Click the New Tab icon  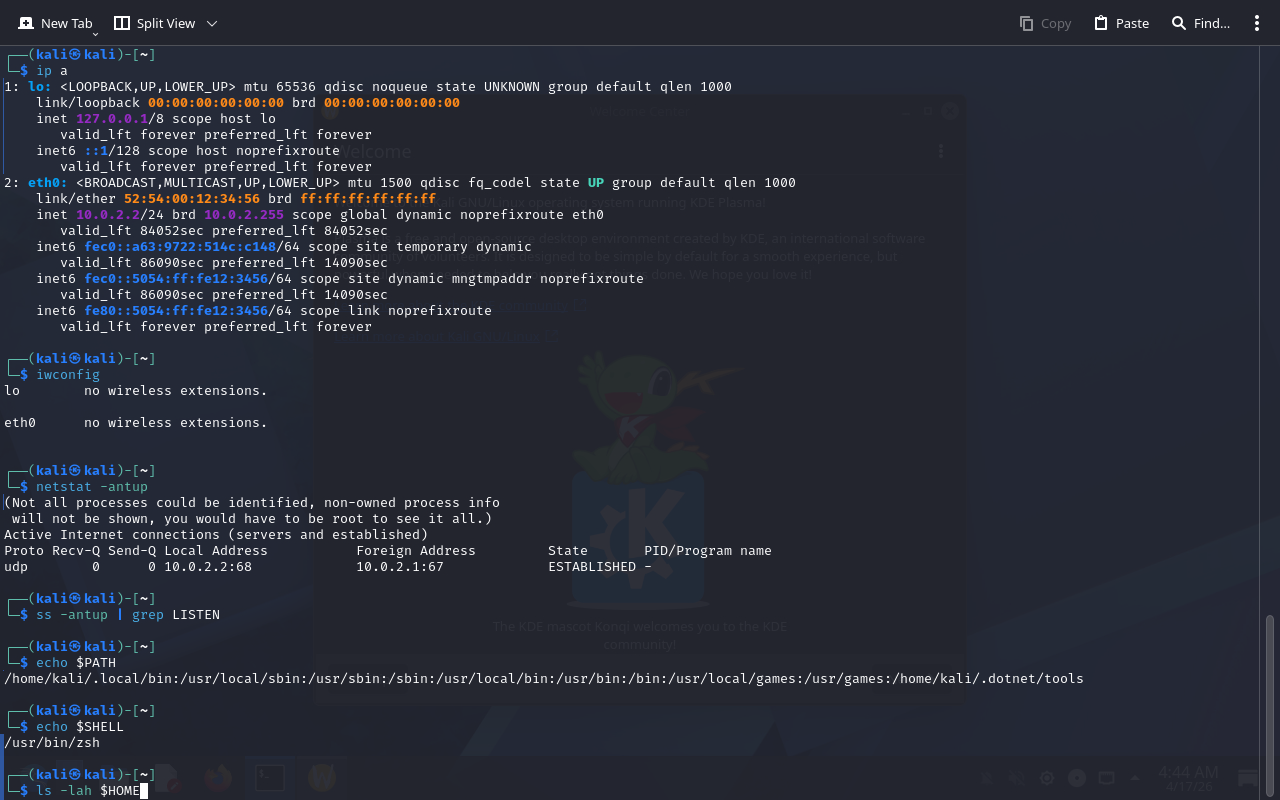[x=26, y=23]
